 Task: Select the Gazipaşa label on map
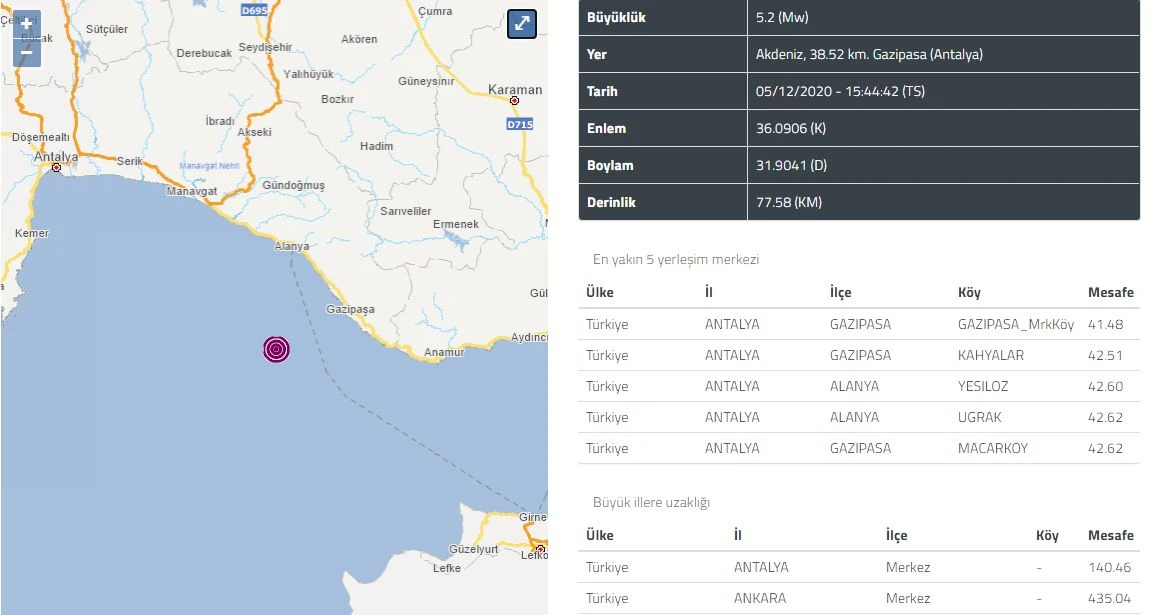350,309
